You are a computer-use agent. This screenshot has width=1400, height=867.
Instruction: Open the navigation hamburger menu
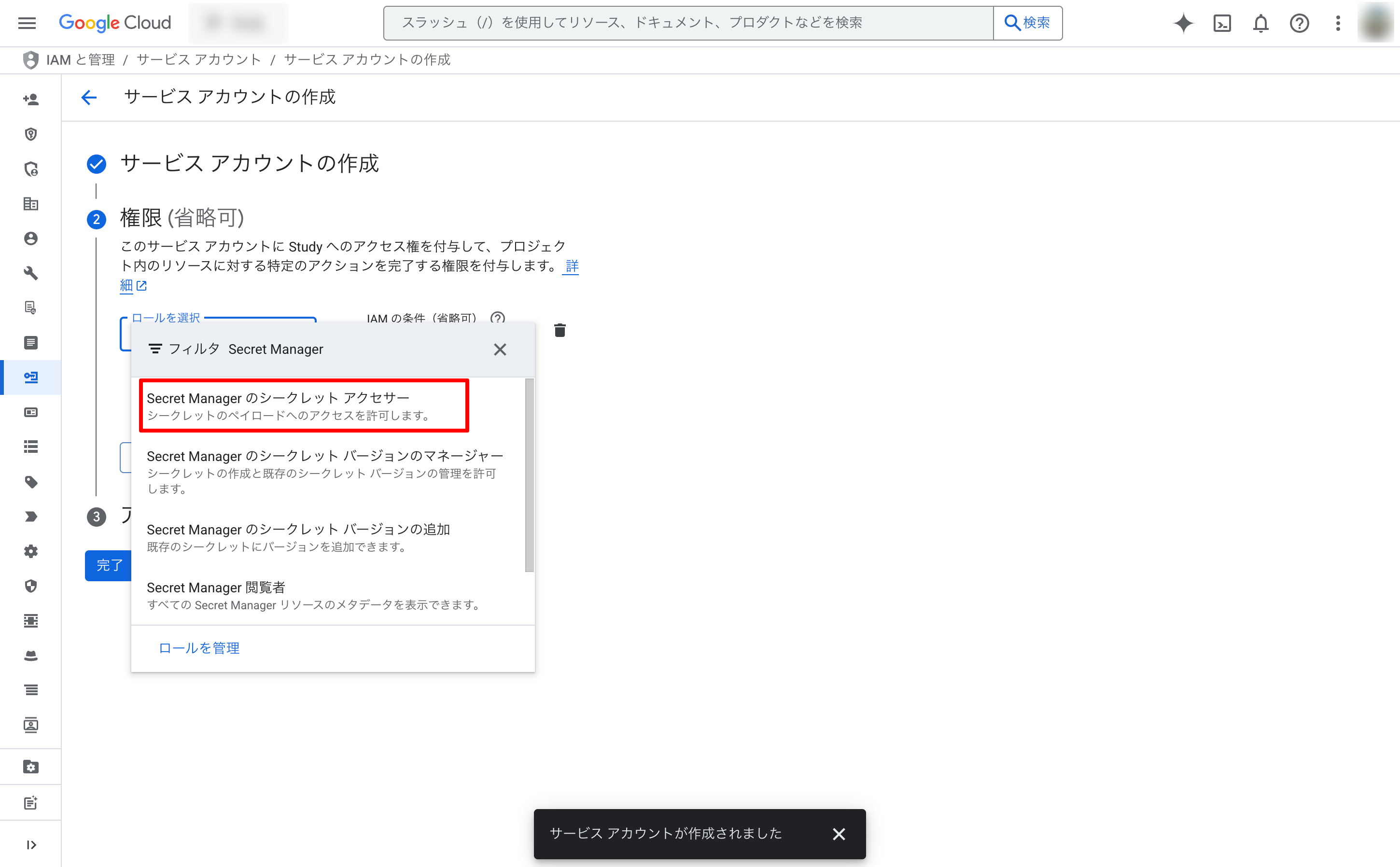[27, 23]
